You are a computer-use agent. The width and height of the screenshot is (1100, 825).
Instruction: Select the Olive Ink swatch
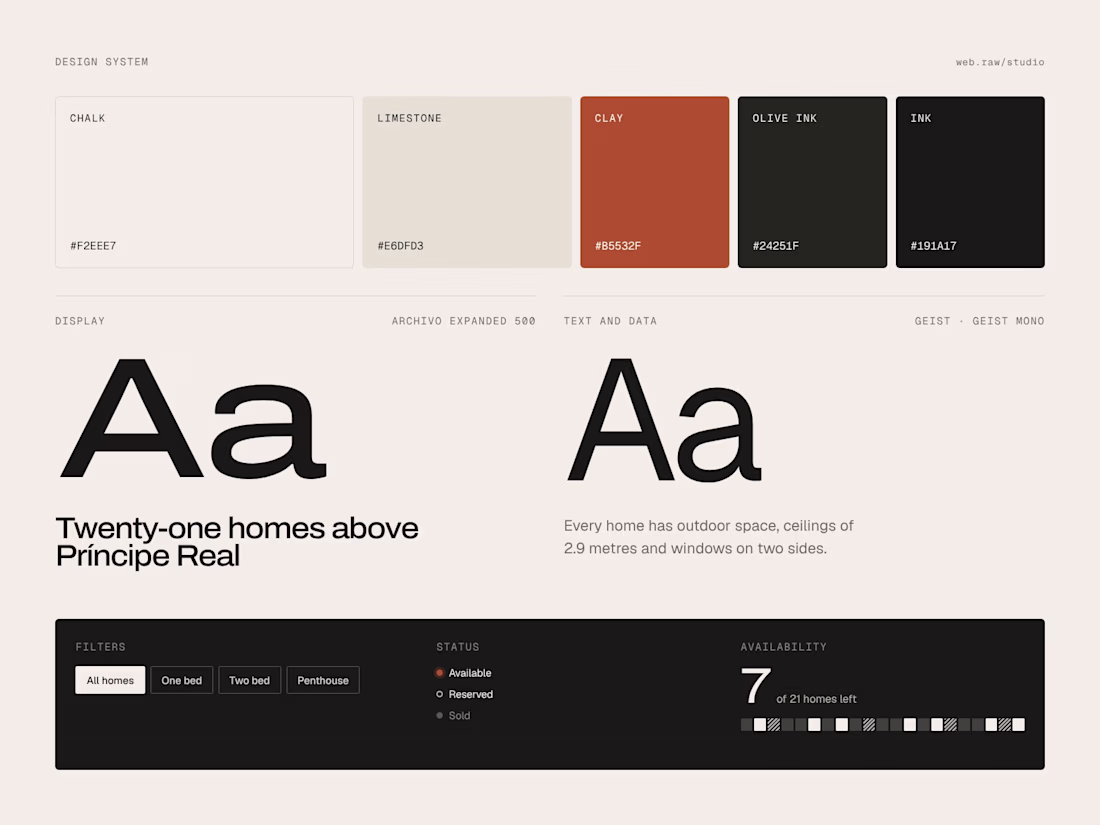[x=812, y=182]
